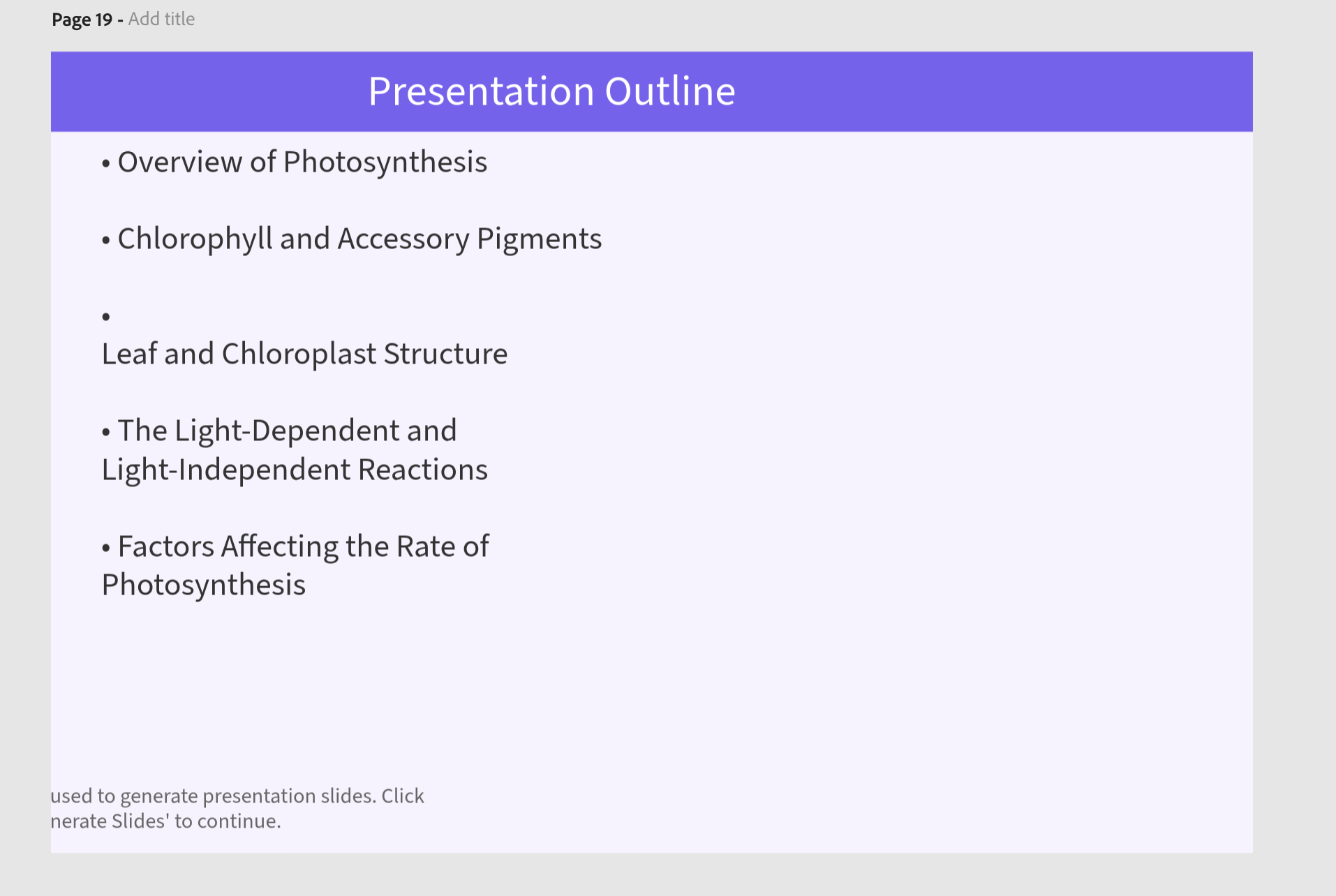Click the 'Overview of Photosynthesis' bullet
Viewport: 1336px width, 896px height.
[x=295, y=163]
